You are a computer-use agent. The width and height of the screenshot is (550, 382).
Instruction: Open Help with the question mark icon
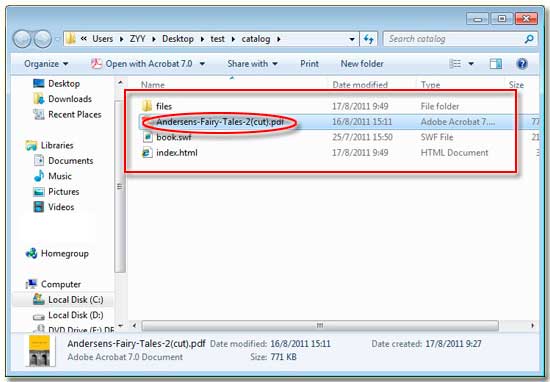click(522, 63)
